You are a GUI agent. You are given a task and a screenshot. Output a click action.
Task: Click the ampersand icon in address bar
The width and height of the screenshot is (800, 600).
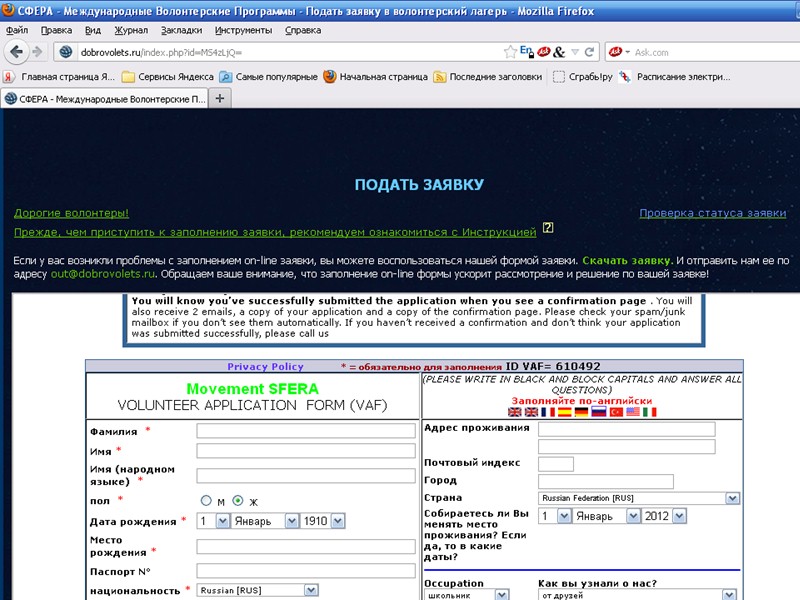559,52
